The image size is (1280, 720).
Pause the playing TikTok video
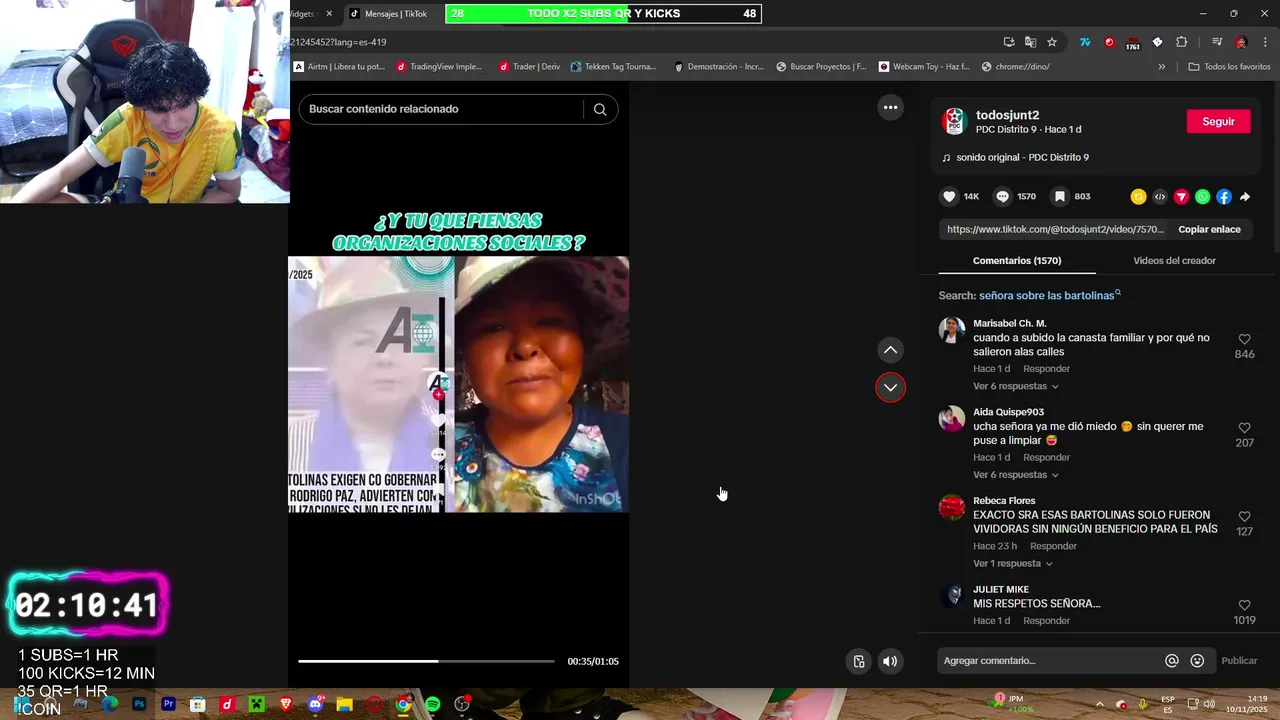[458, 384]
